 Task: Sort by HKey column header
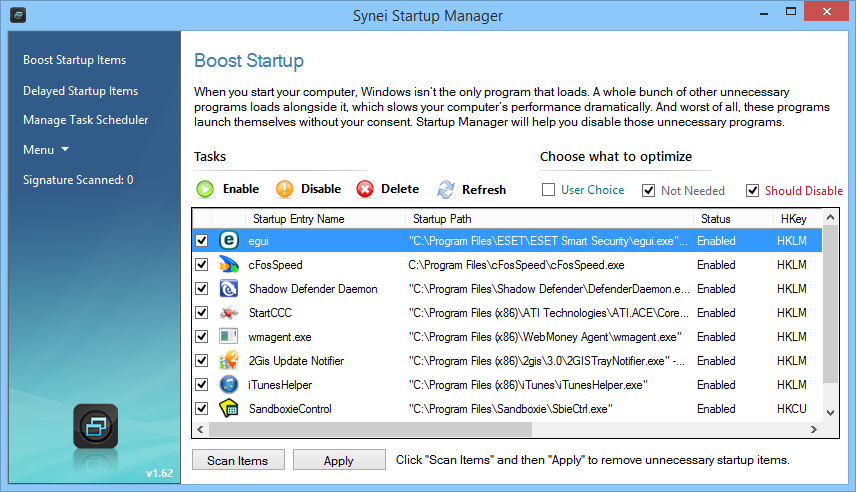[x=798, y=219]
